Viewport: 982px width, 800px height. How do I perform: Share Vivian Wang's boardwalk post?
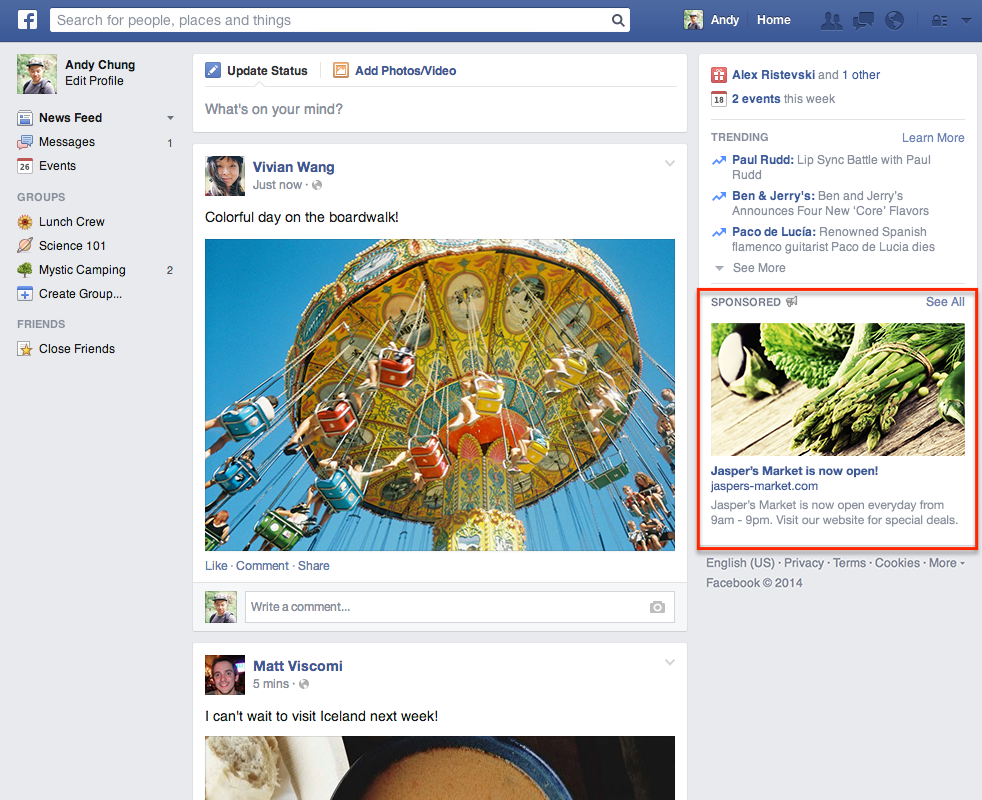pos(314,566)
